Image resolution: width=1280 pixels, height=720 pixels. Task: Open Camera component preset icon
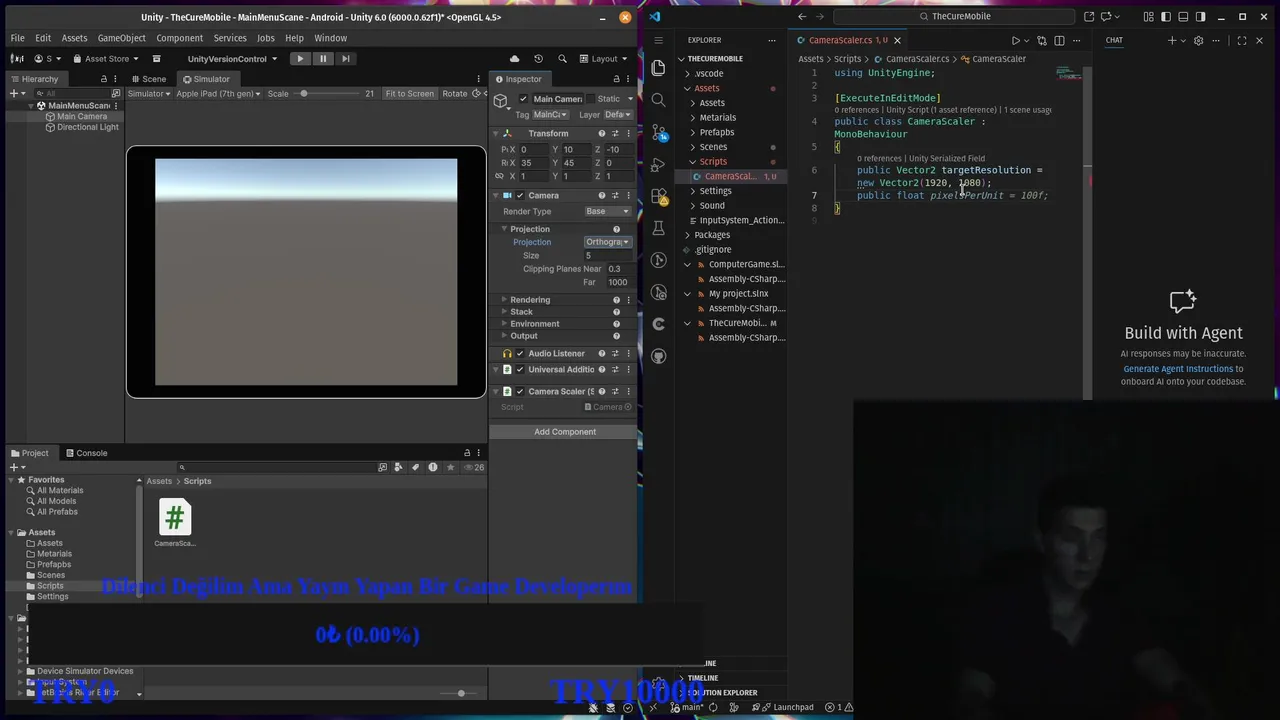[x=615, y=195]
